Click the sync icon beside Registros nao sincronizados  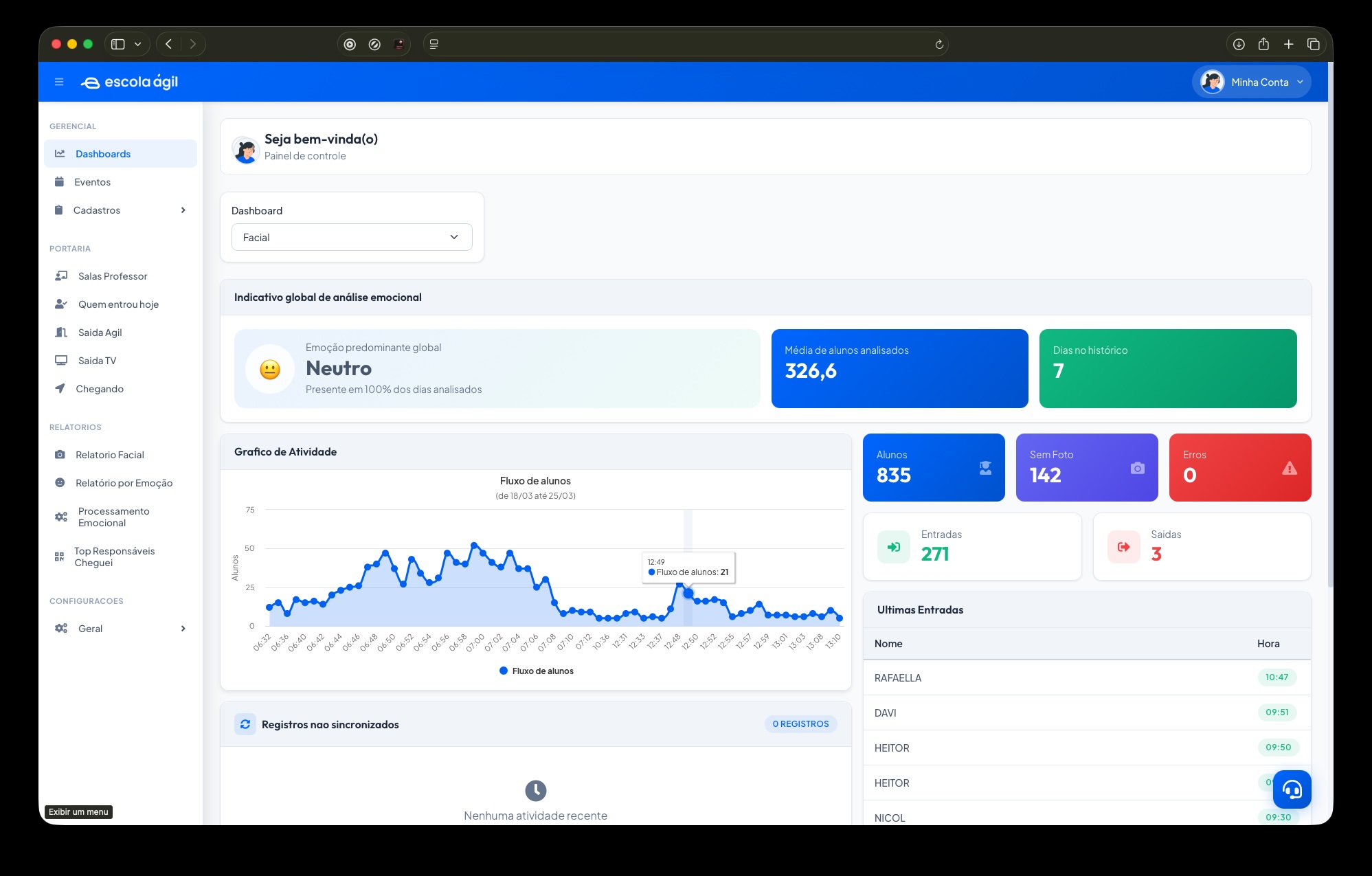tap(245, 724)
